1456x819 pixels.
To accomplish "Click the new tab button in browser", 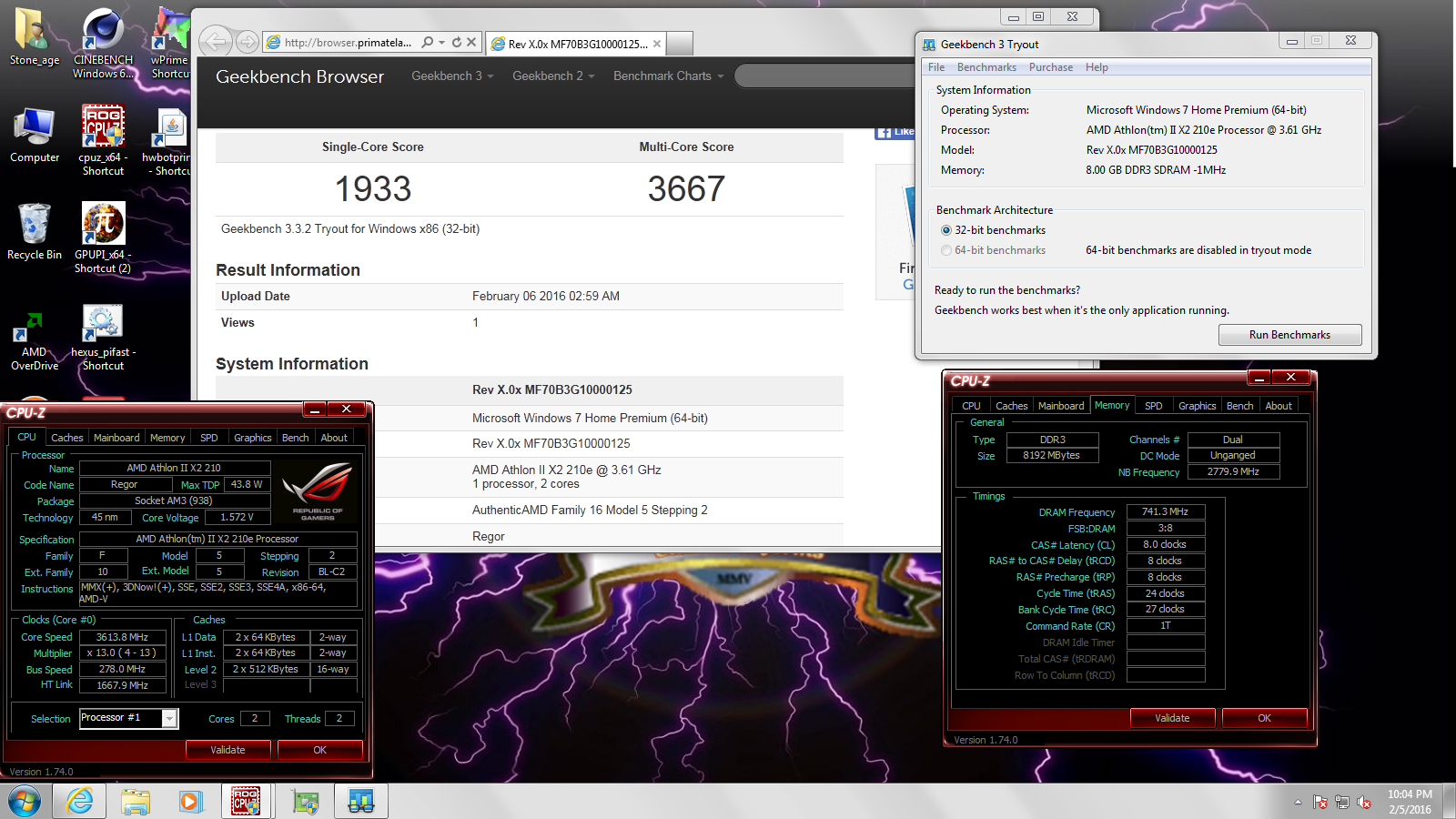I will click(x=681, y=43).
